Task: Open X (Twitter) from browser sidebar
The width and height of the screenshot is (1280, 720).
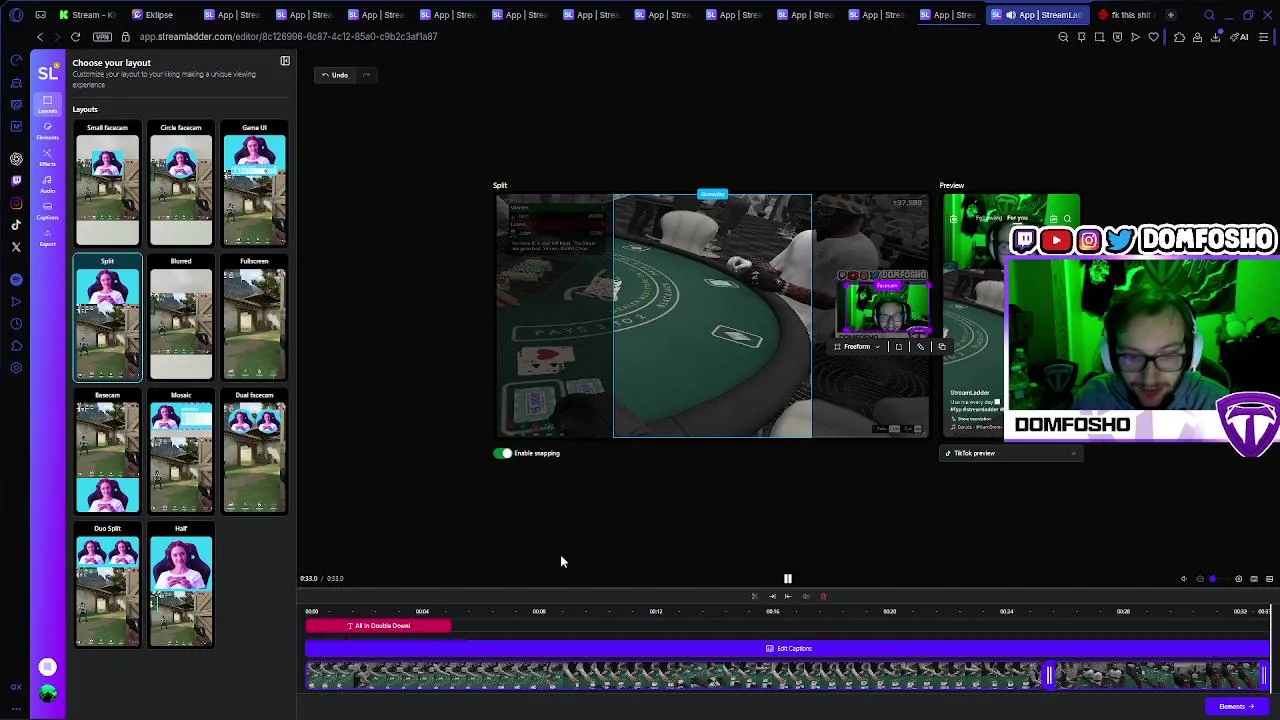Action: pyautogui.click(x=16, y=247)
